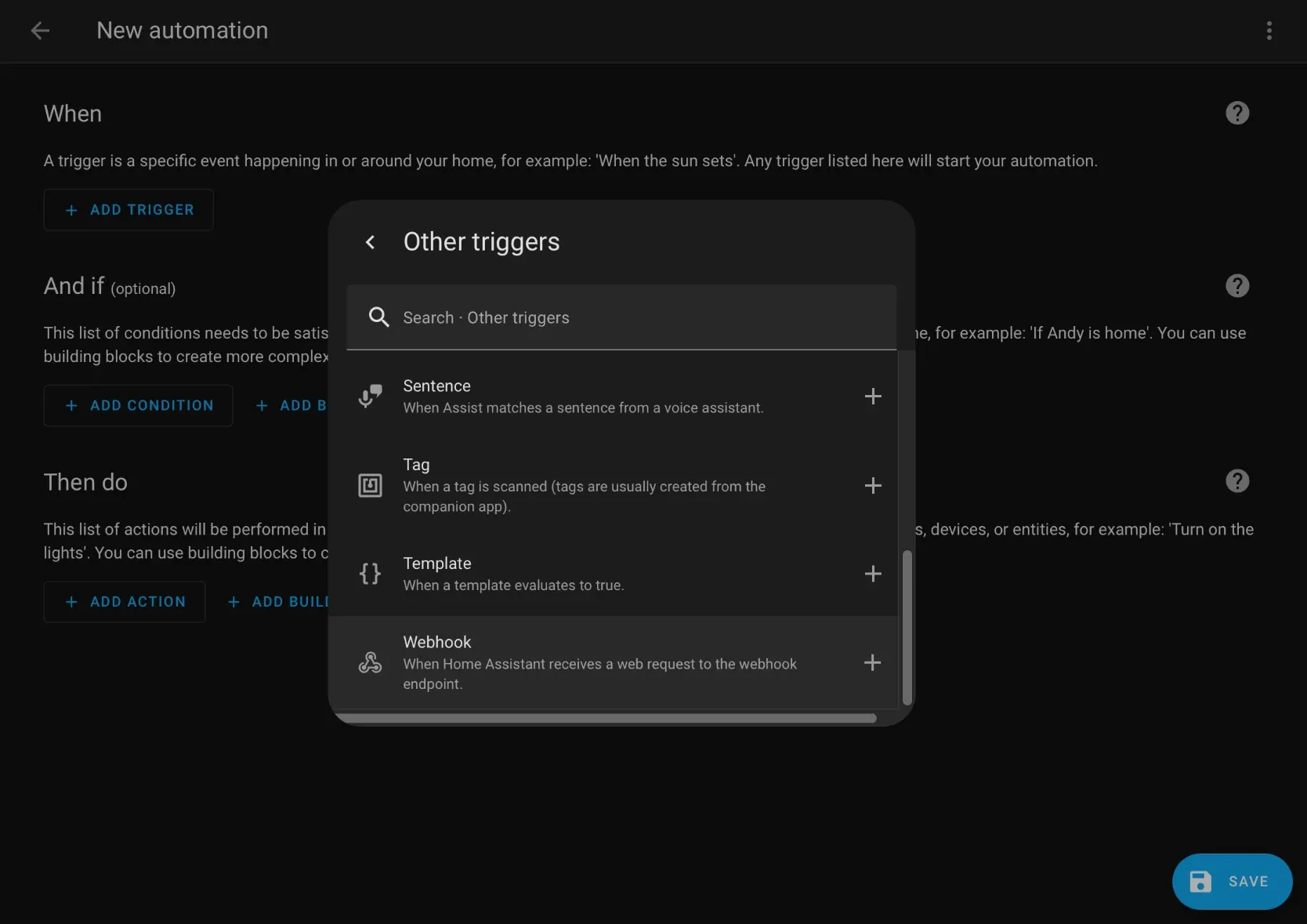Add the Webhook trigger with plus
This screenshot has height=924, width=1307.
coord(873,663)
